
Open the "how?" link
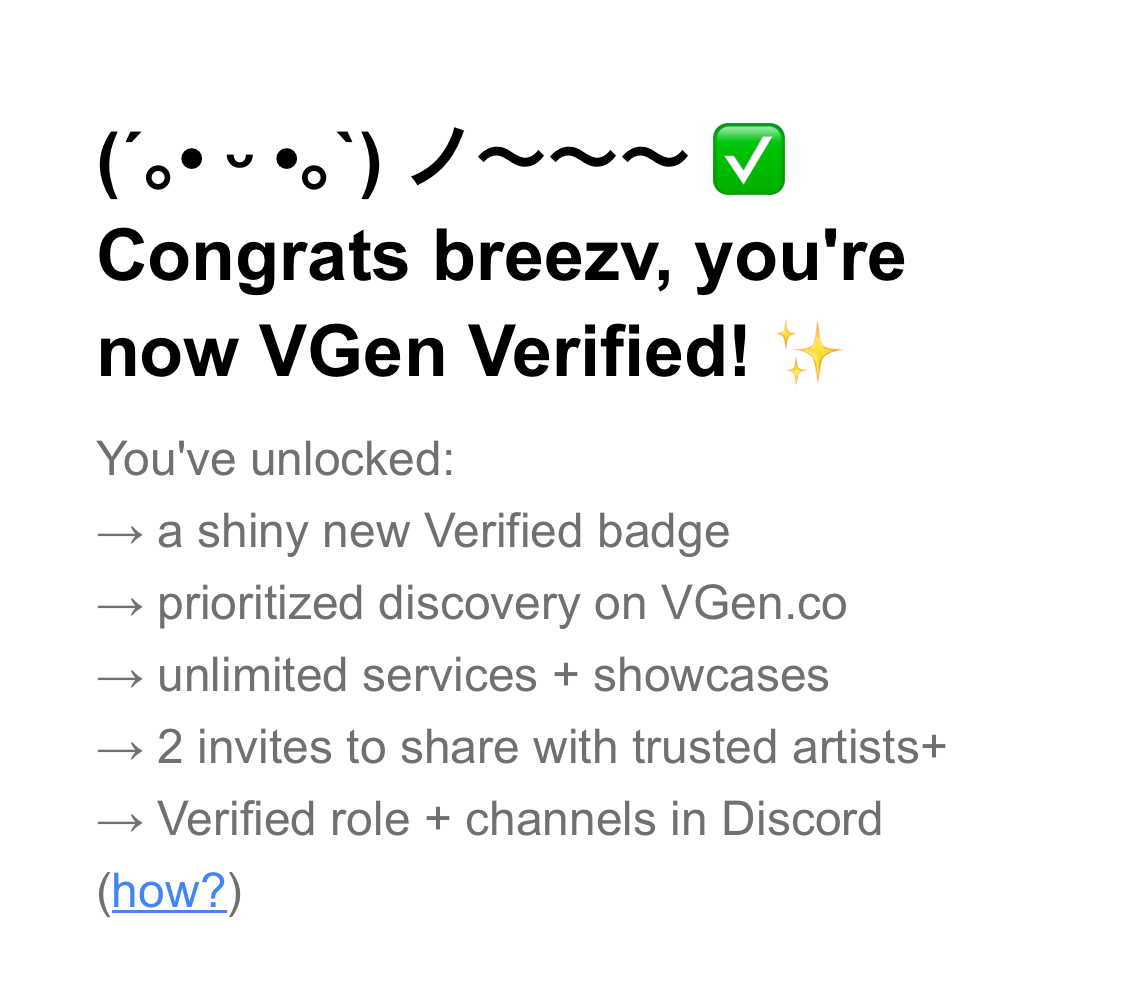tap(169, 891)
